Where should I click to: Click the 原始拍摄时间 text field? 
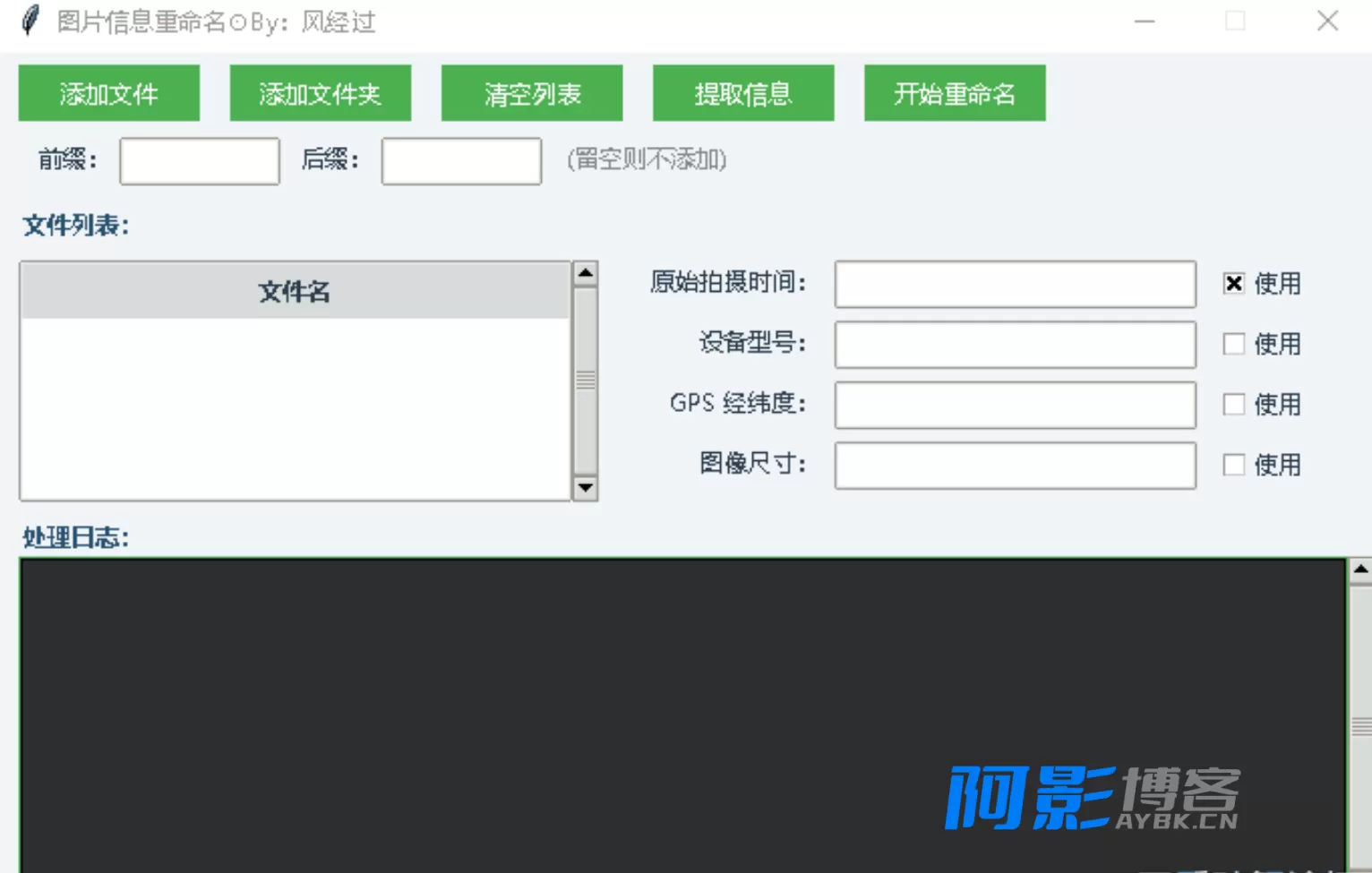pyautogui.click(x=1015, y=285)
